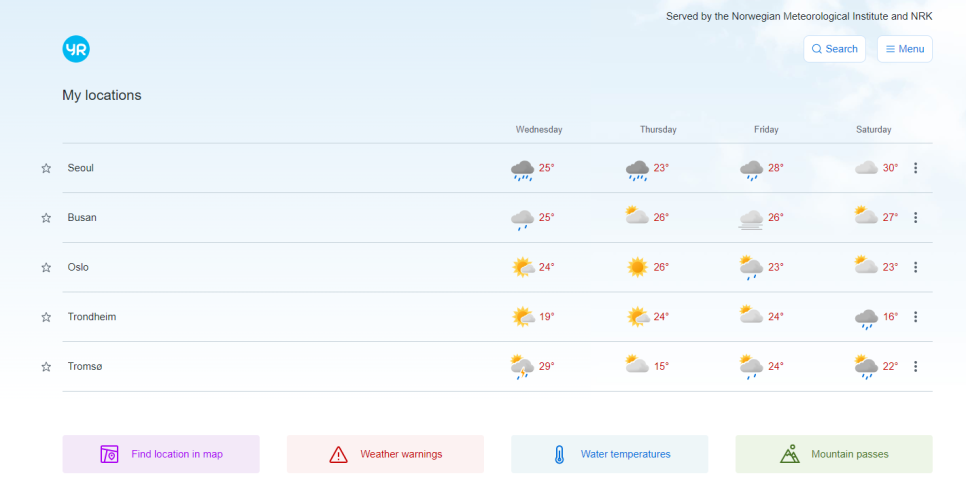
Task: Click Tromsø Wednesday thunder showers icon
Action: click(x=522, y=367)
